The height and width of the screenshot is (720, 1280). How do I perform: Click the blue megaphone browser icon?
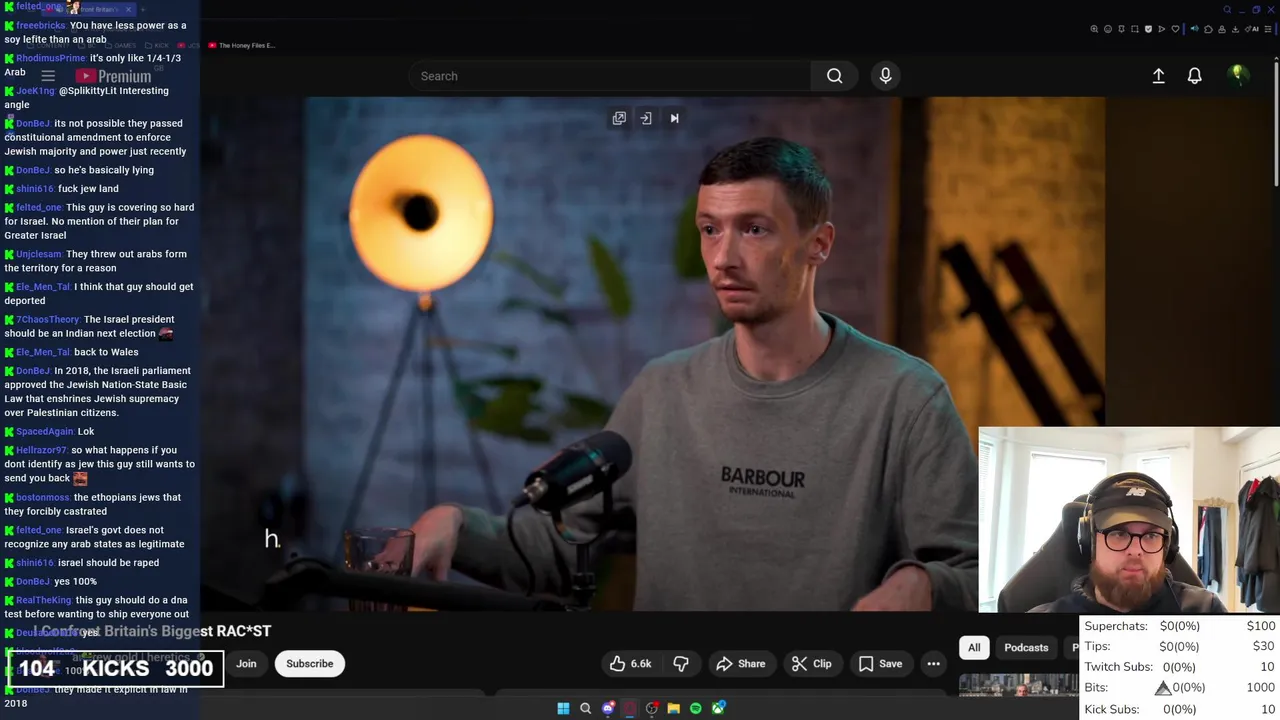(x=1195, y=29)
